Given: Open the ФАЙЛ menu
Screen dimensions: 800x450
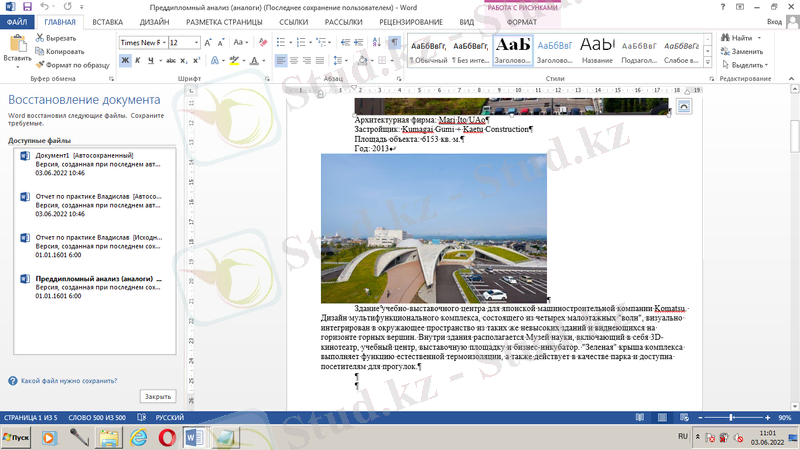Looking at the screenshot, I should 17,21.
